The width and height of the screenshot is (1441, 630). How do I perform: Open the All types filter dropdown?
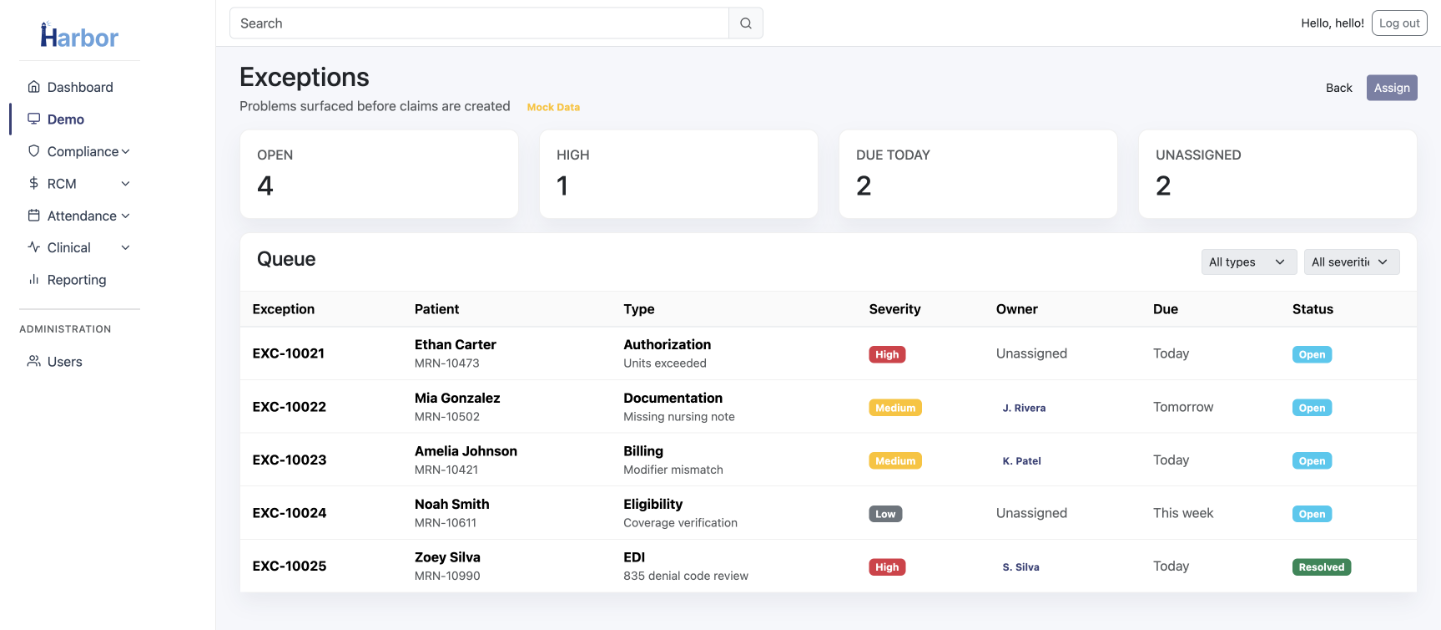[x=1247, y=261]
